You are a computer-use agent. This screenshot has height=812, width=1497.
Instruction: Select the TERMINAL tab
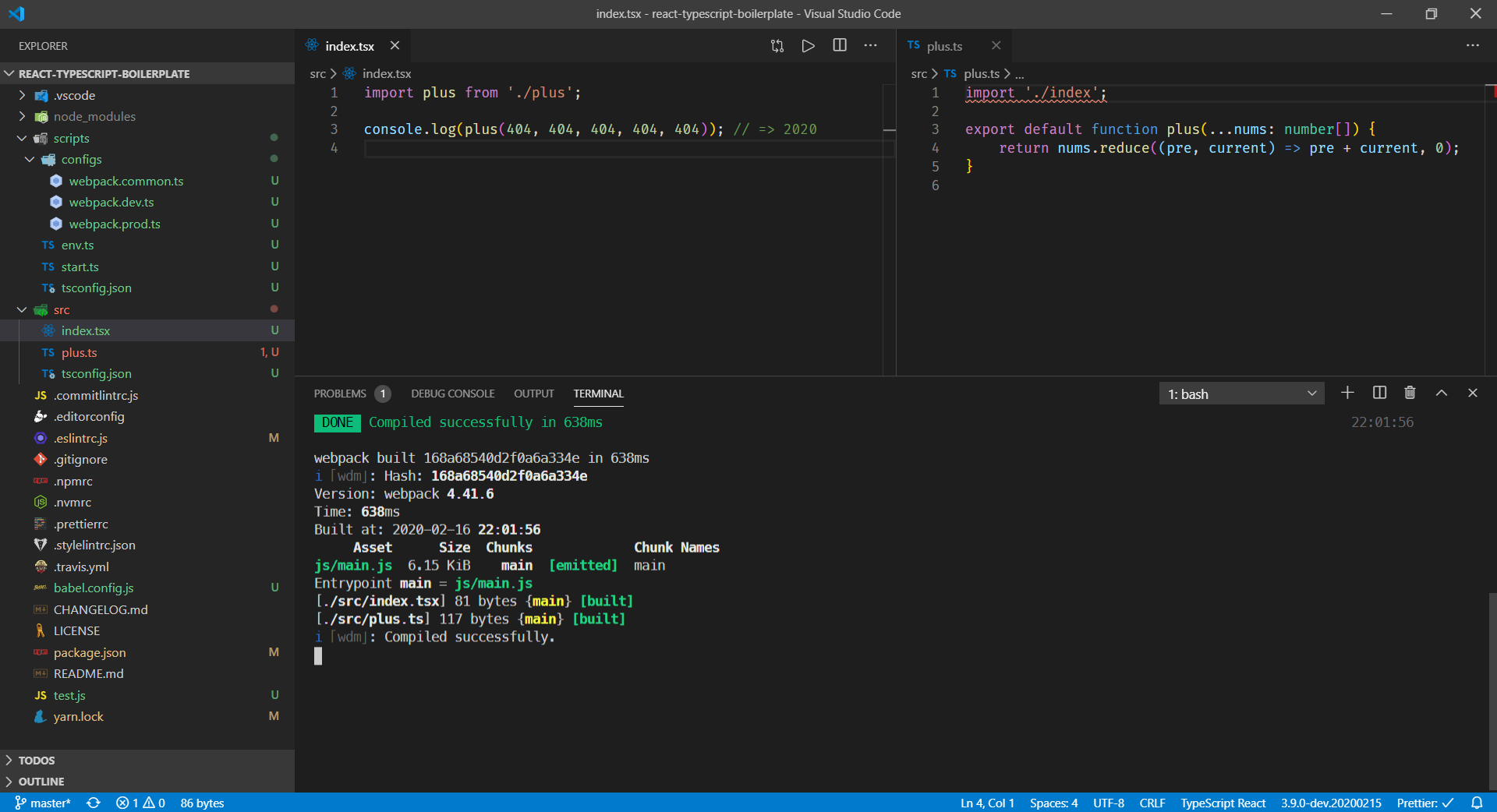[599, 394]
